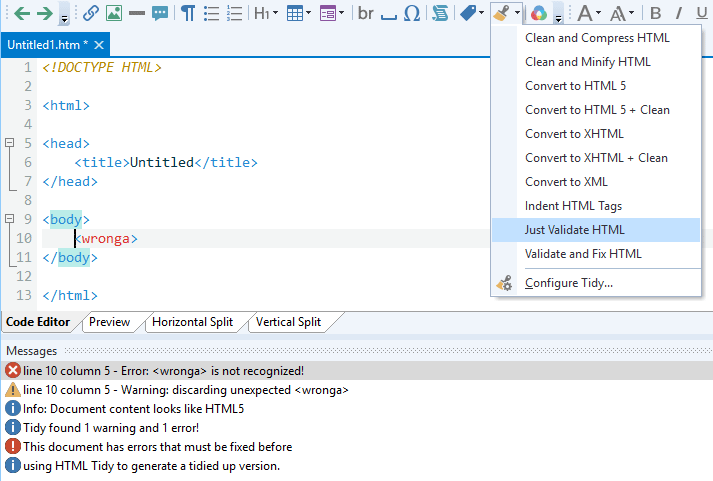This screenshot has width=713, height=481.
Task: Insert a line break with br icon
Action: point(365,13)
